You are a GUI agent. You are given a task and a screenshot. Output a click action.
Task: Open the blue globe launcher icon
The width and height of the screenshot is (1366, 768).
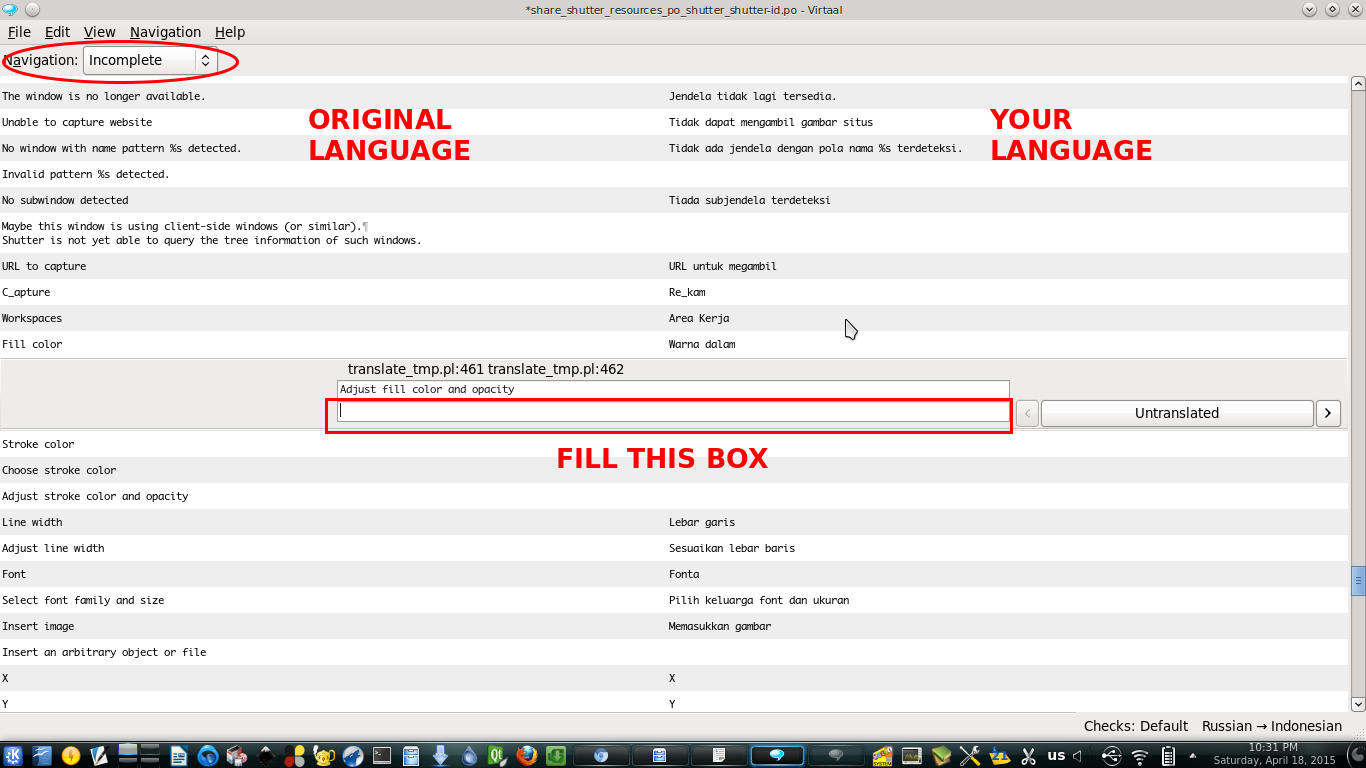click(x=207, y=755)
